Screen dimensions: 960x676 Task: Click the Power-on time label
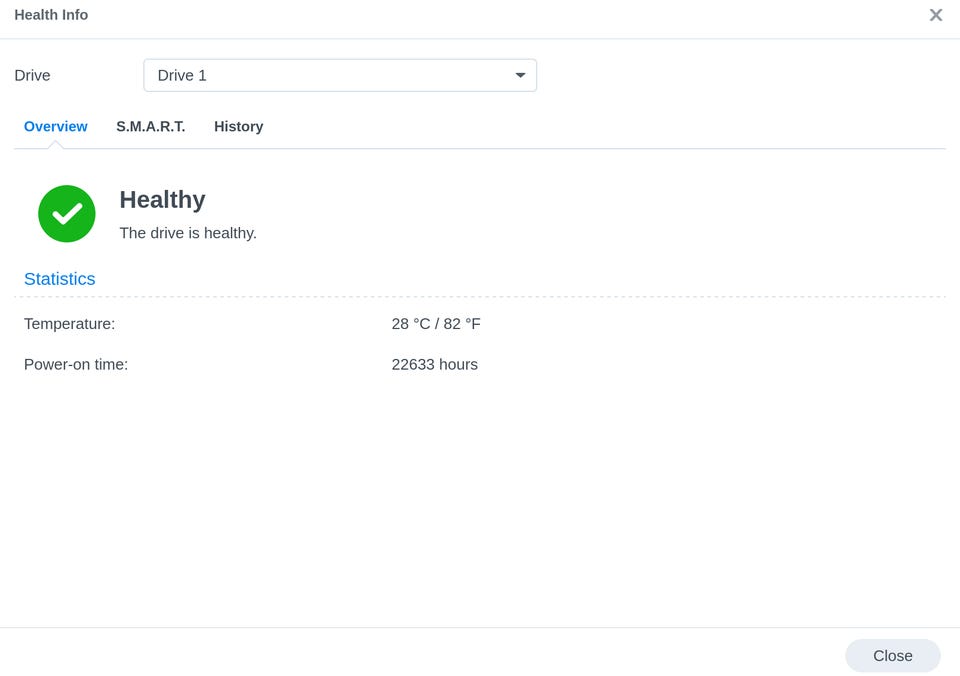76,364
